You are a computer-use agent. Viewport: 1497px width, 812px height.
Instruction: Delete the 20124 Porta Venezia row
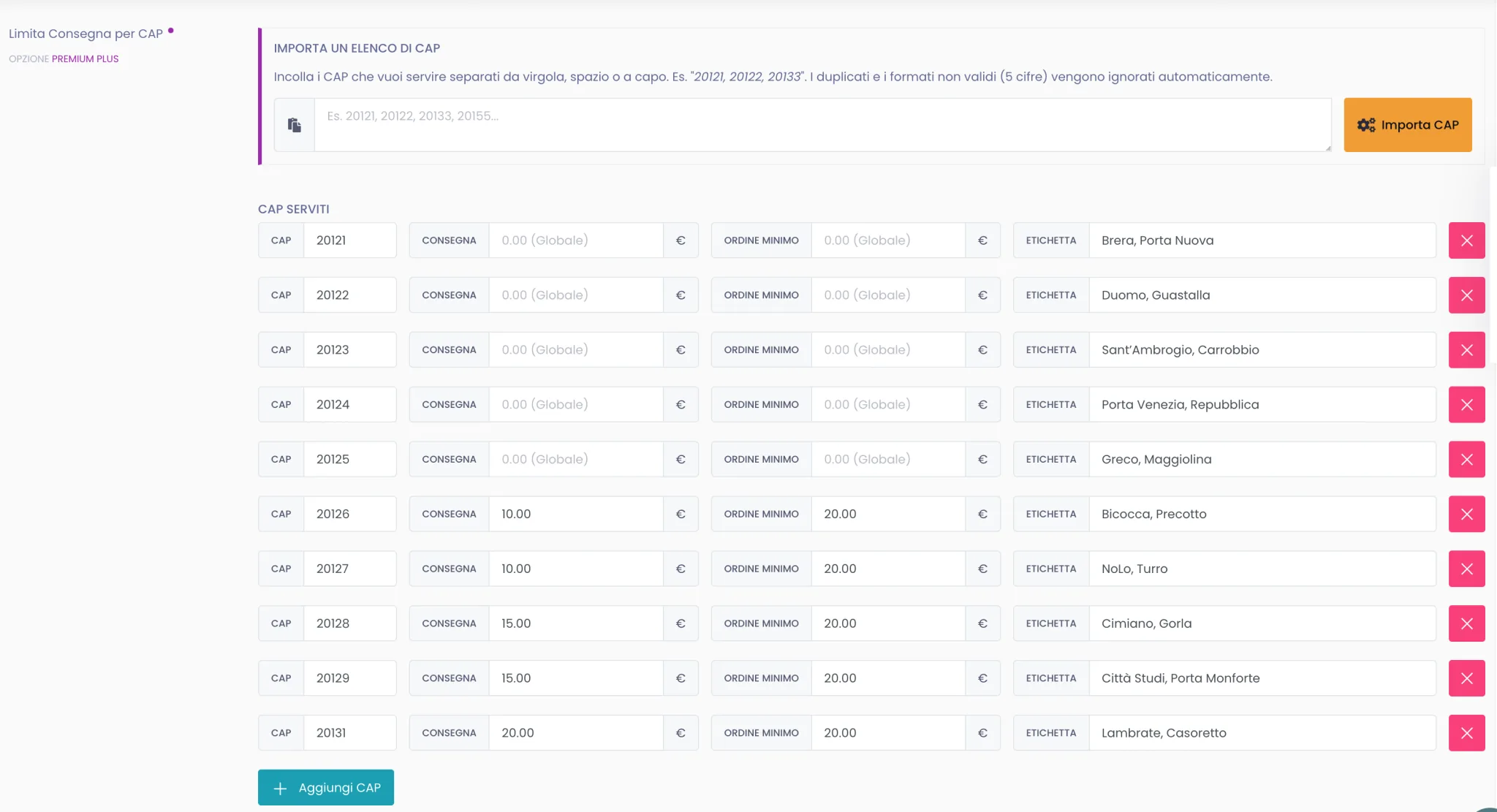(x=1466, y=404)
